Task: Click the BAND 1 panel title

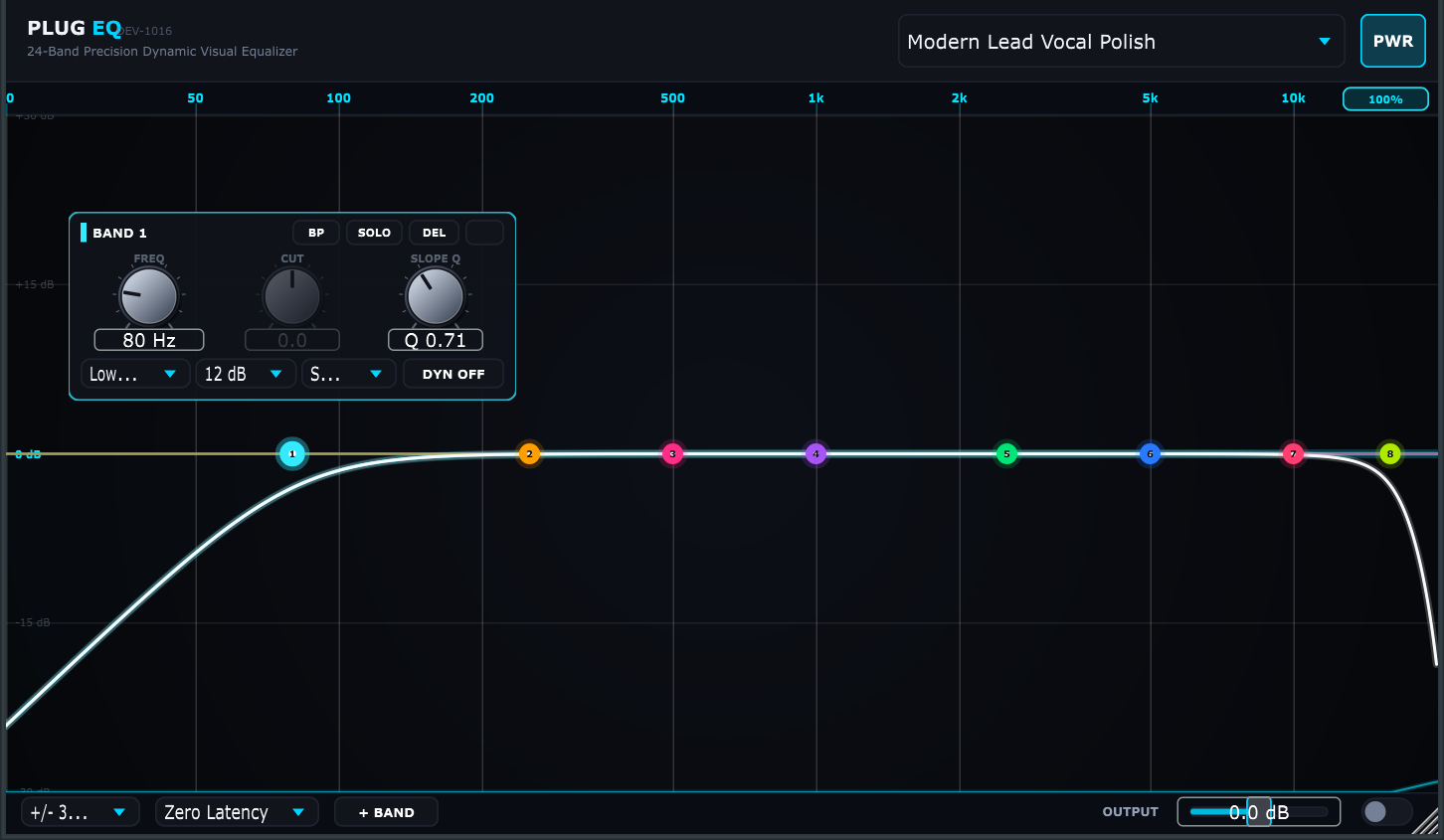Action: (119, 233)
